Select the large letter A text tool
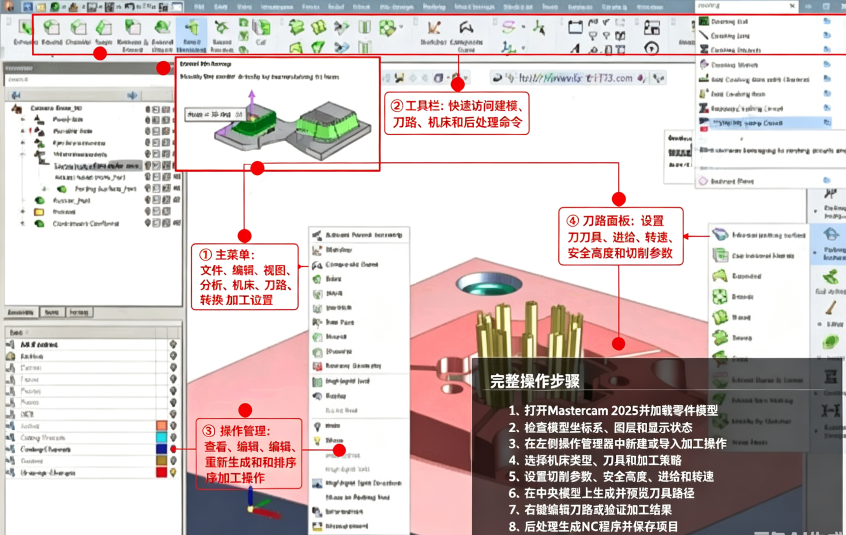This screenshot has height=535, width=846. point(575,49)
